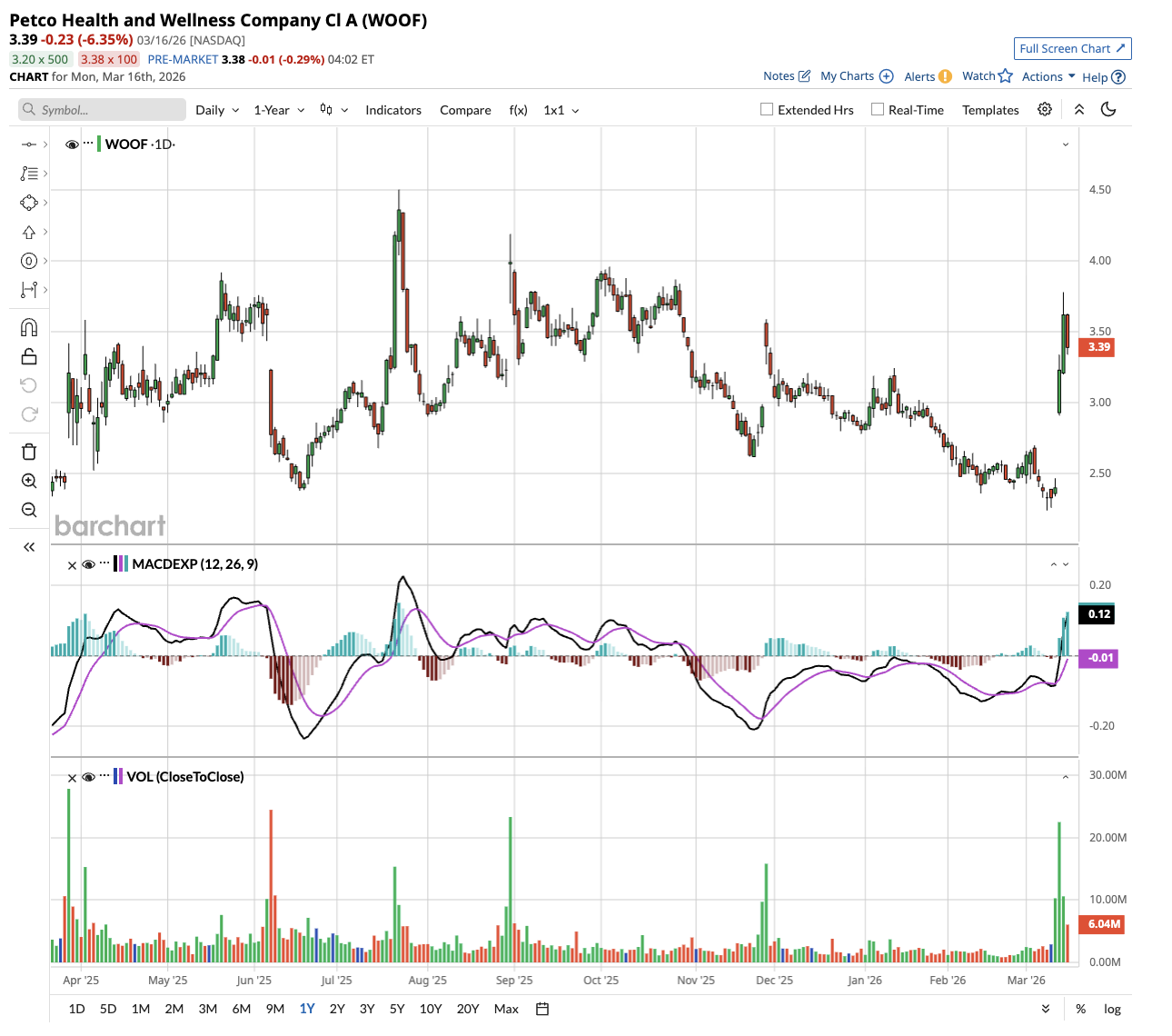The width and height of the screenshot is (1172, 1036).
Task: Open the My Charts link
Action: pos(847,76)
